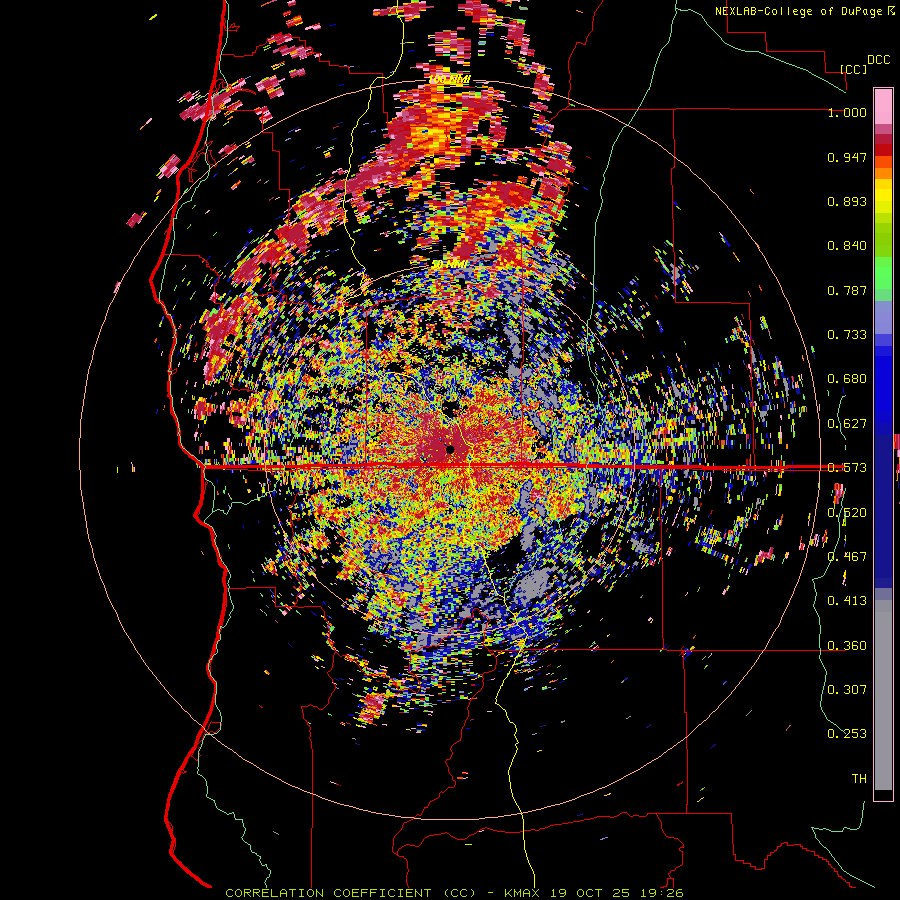
Task: Click the 0.413 legend value
Action: (847, 601)
